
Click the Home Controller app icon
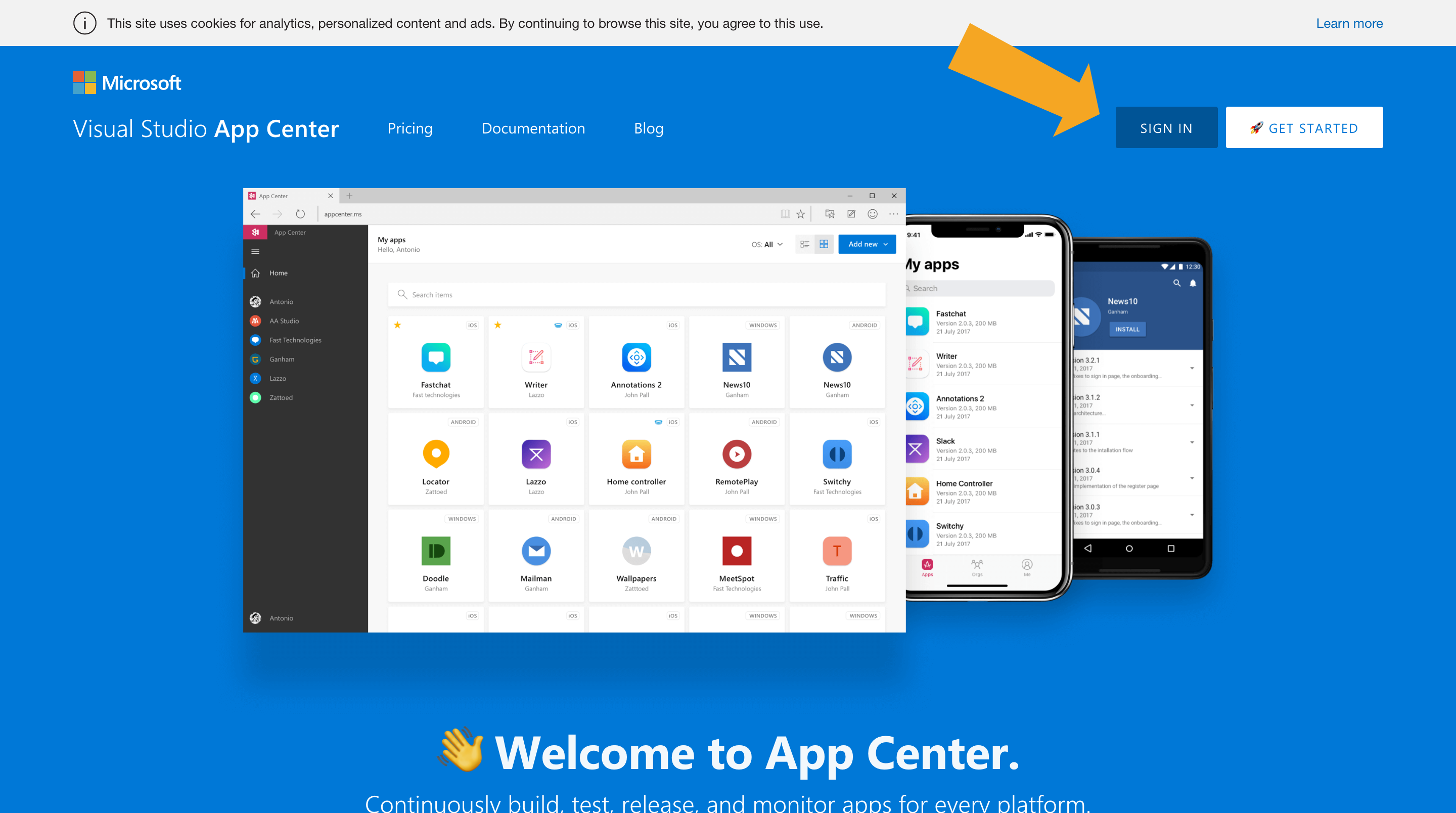tap(636, 454)
